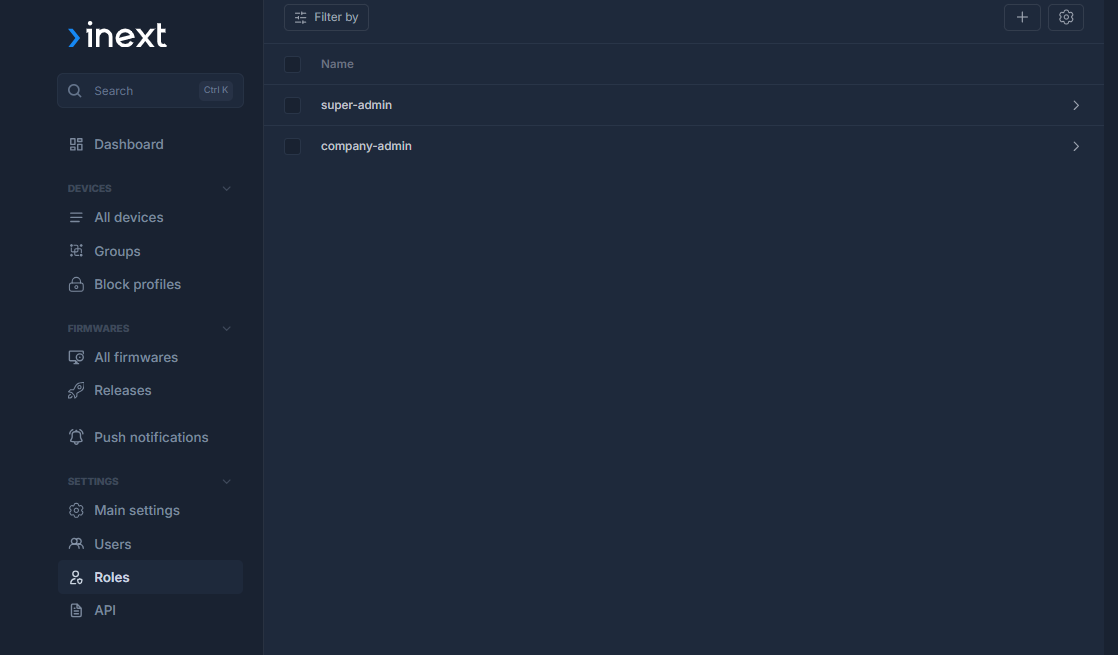Click the inext logo
Viewport: 1118px width, 655px height.
pyautogui.click(x=117, y=36)
